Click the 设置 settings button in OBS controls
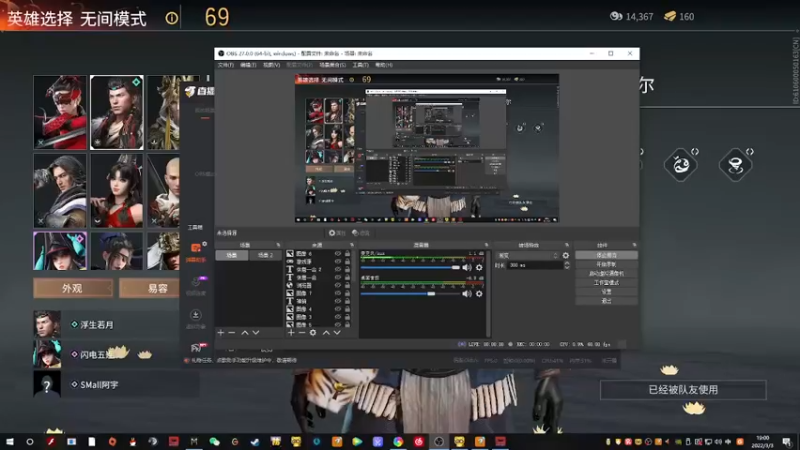800x450 pixels. point(606,292)
